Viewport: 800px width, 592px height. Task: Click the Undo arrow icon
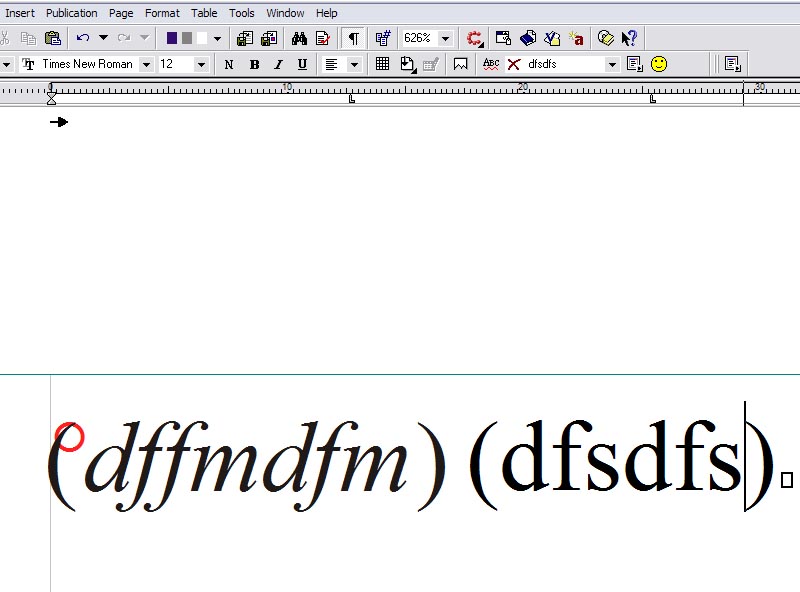click(83, 38)
